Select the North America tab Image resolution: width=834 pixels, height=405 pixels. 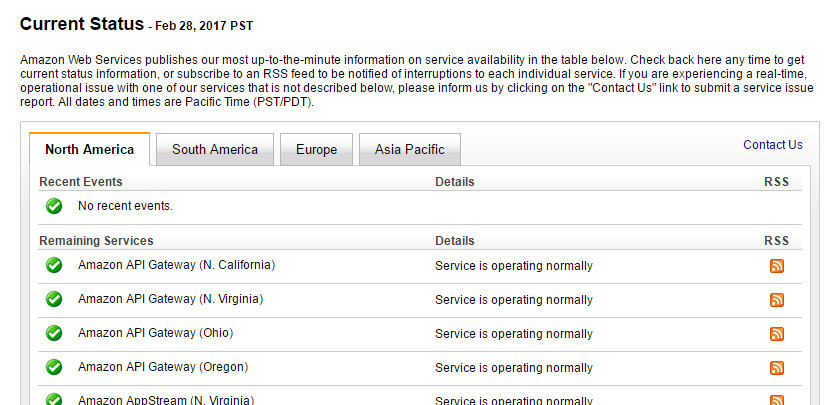coord(89,150)
